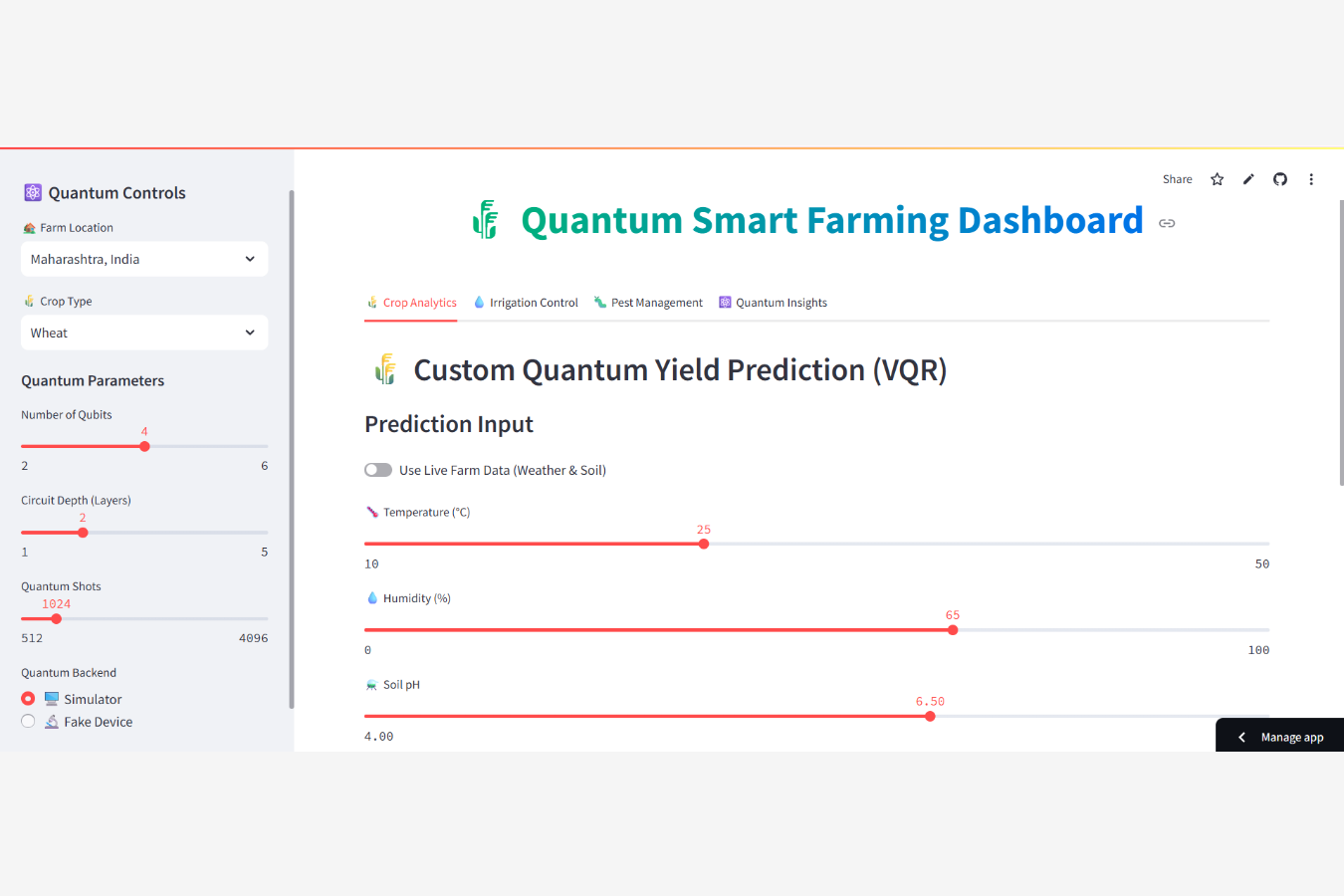Select the Simulator backend option

(28, 699)
